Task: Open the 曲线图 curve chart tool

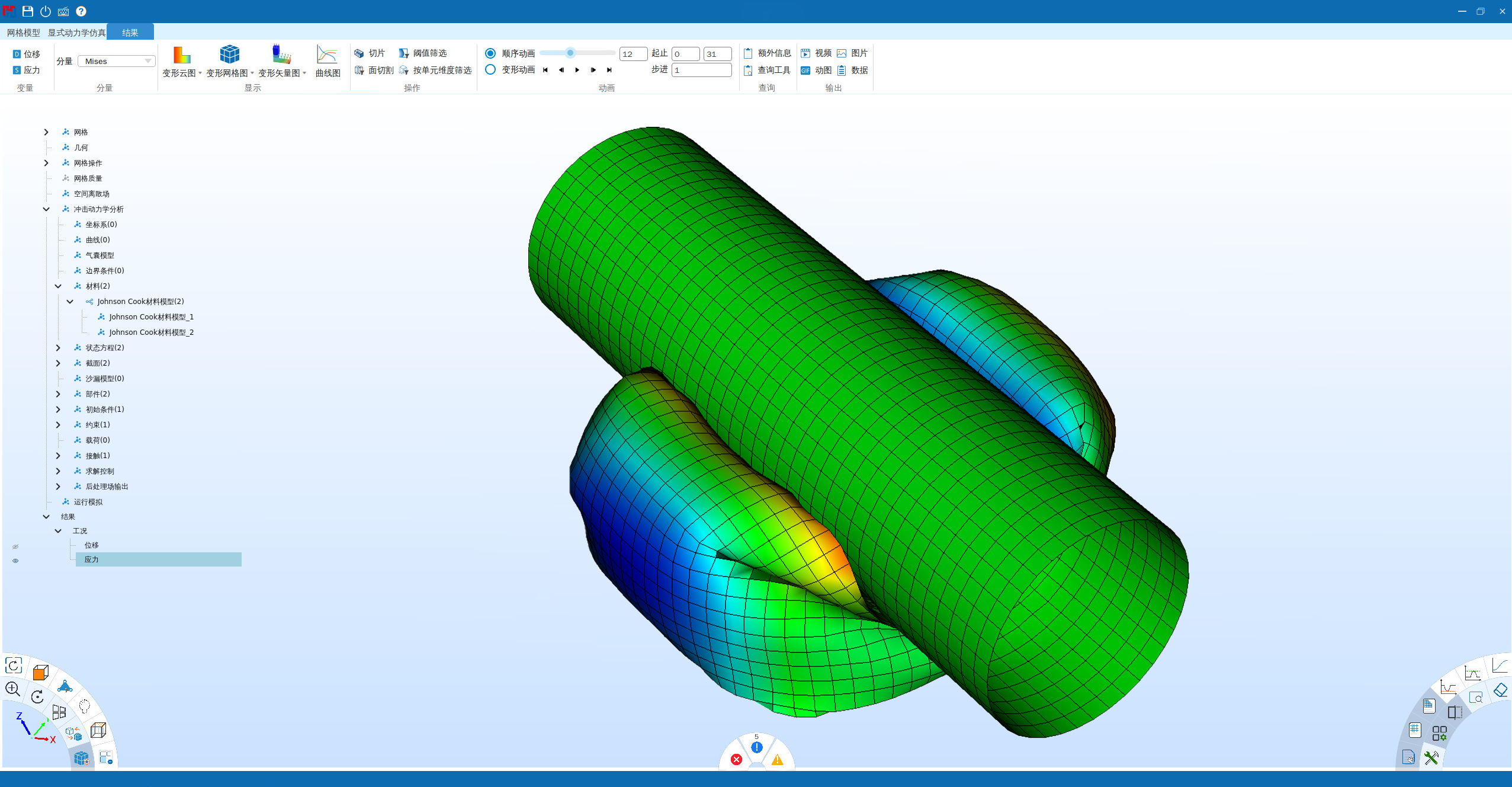Action: pyautogui.click(x=327, y=56)
